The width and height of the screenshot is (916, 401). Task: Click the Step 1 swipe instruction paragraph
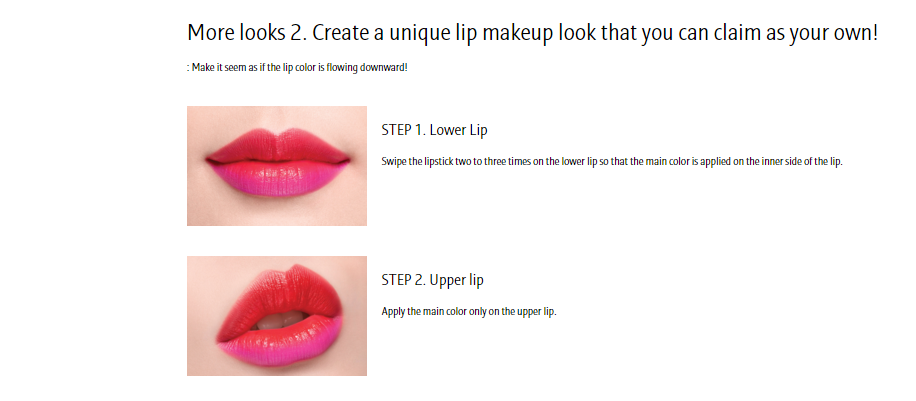tap(612, 161)
